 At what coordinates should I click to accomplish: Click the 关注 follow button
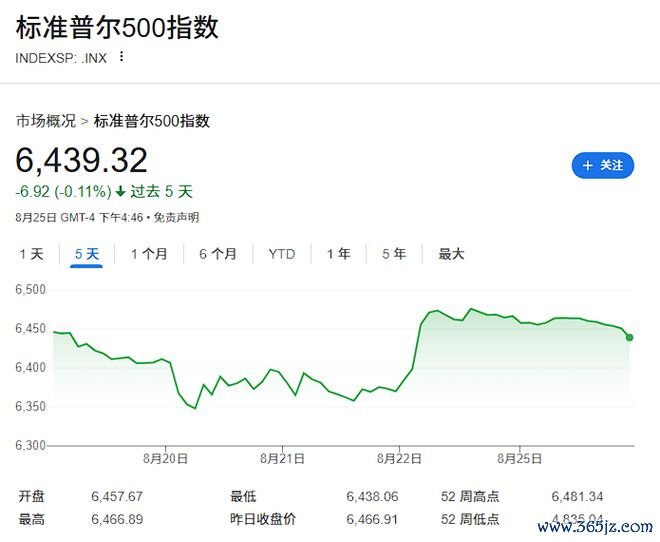tap(603, 166)
